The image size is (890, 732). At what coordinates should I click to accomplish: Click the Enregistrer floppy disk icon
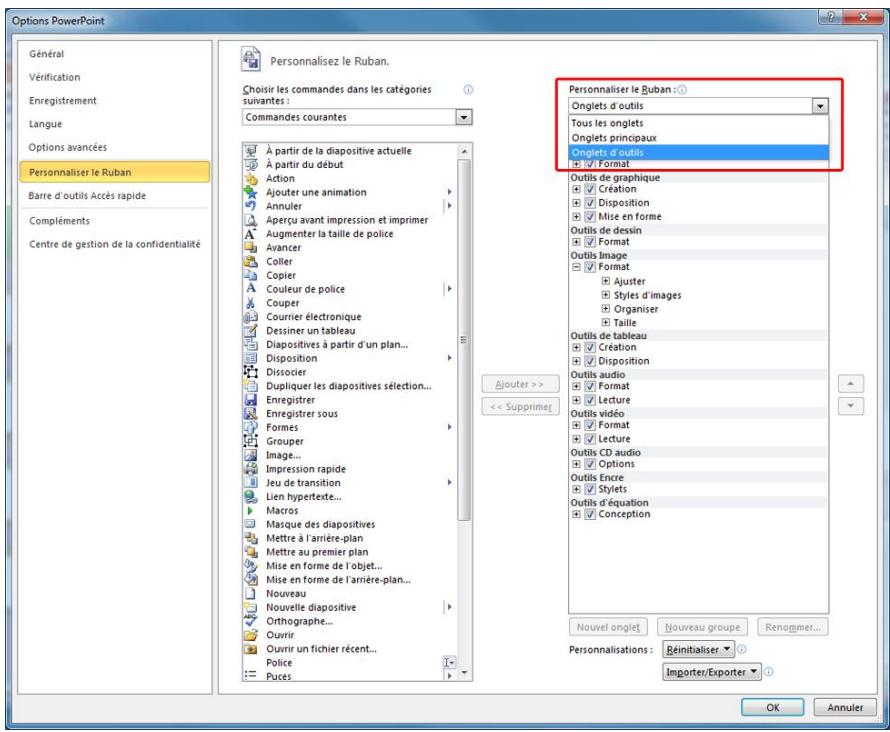tap(250, 399)
